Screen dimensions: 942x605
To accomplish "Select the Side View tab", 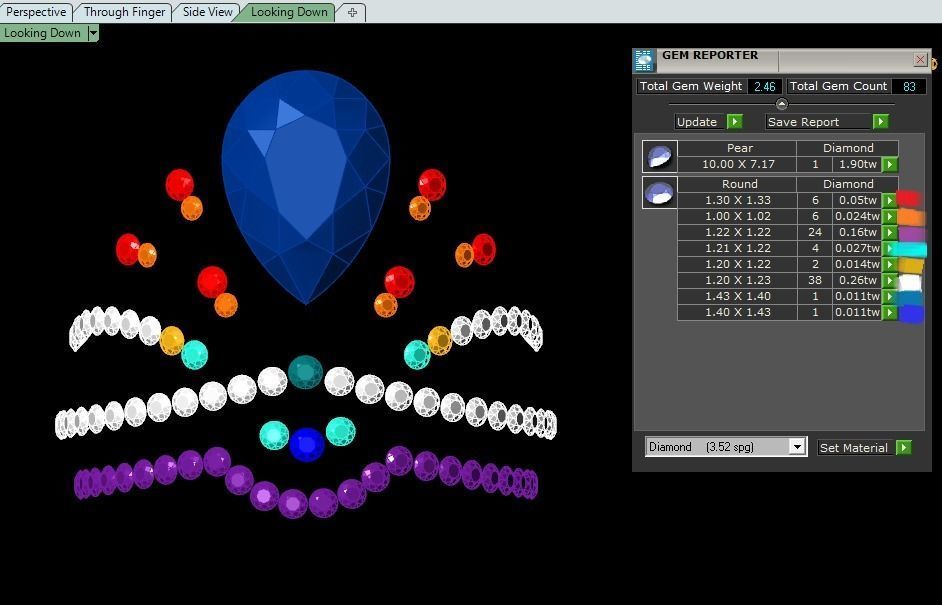I will 207,11.
